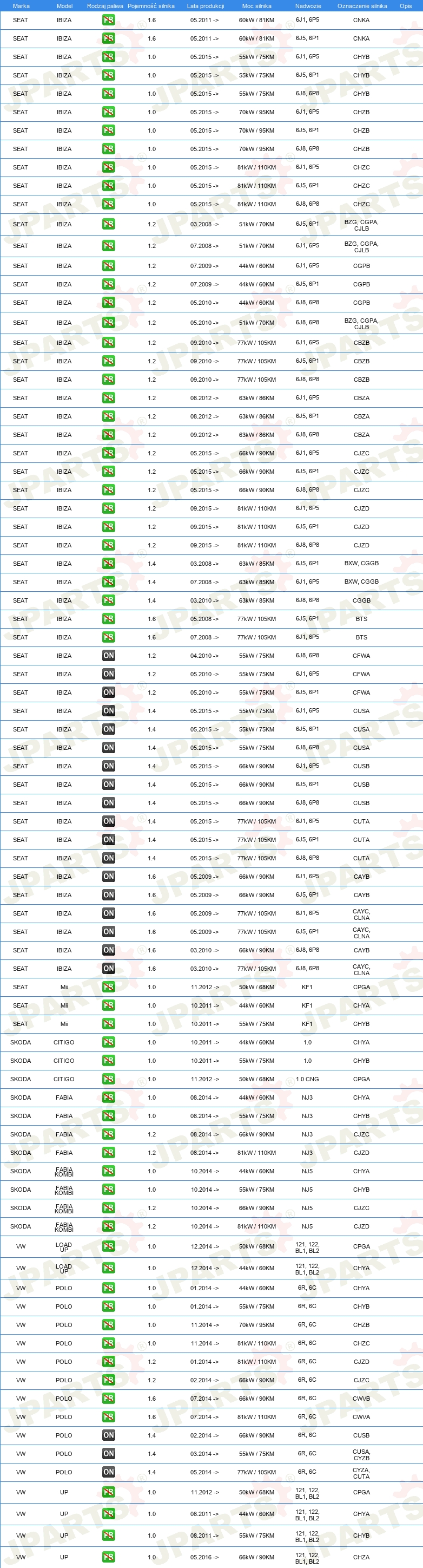This screenshot has height=1568, width=423.
Task: Click PB icon in VW POLO CHZC row
Action: tap(108, 1343)
